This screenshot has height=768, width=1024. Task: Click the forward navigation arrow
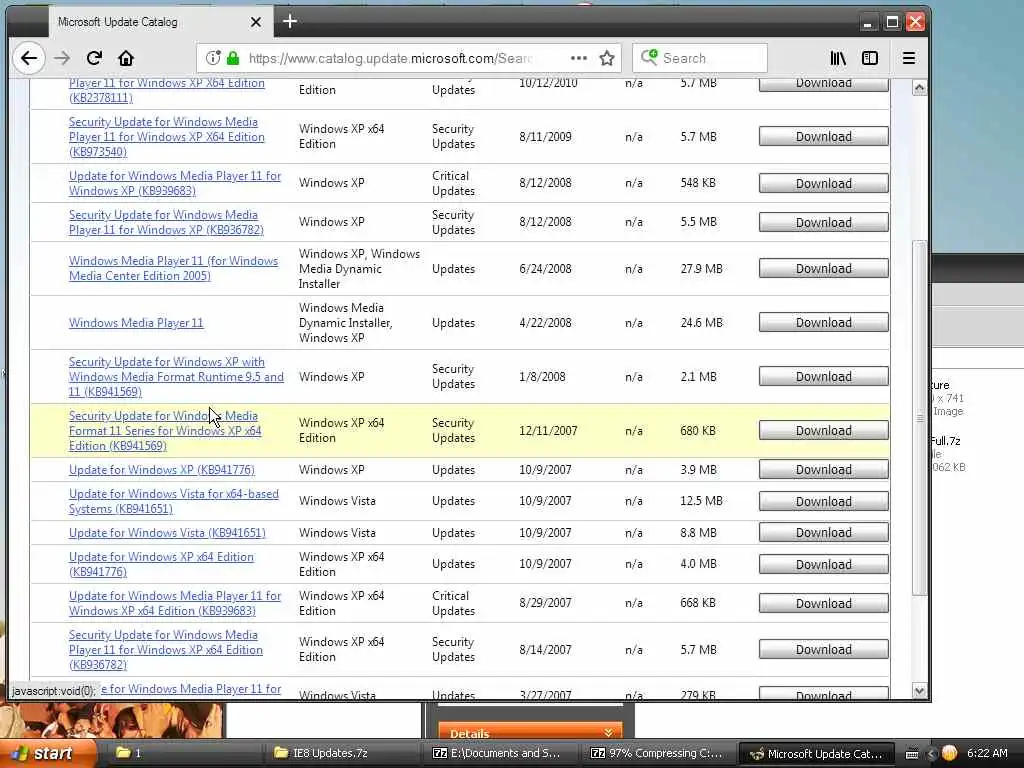(62, 58)
